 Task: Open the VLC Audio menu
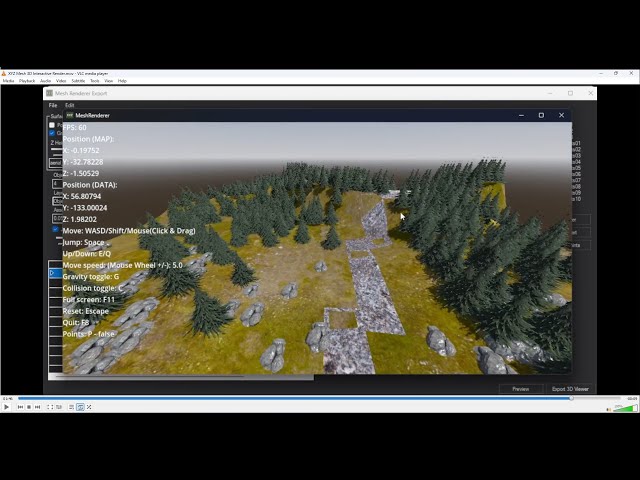(45, 81)
